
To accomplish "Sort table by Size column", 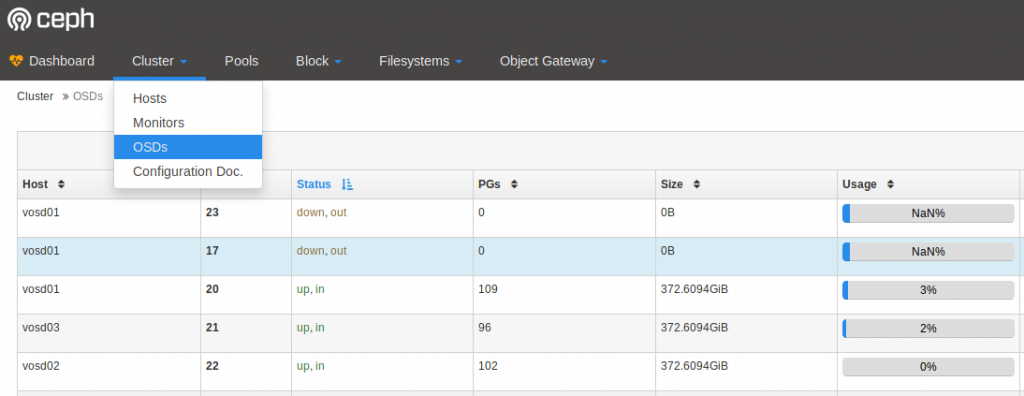I will click(x=680, y=184).
